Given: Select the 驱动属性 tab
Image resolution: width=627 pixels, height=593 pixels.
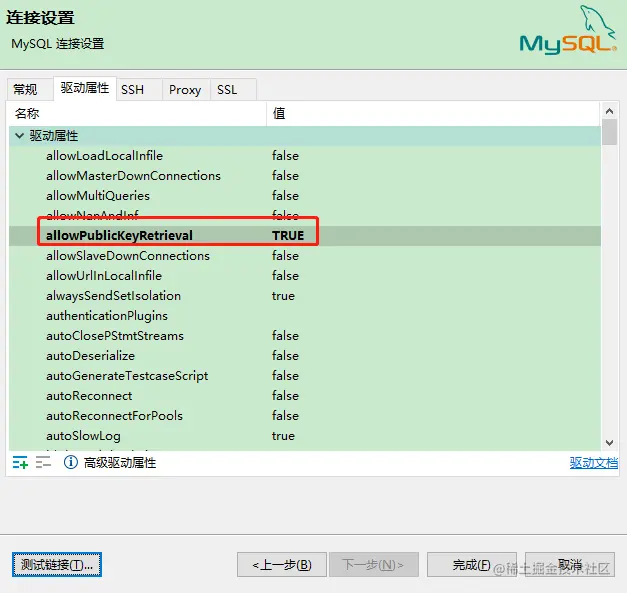Looking at the screenshot, I should click(85, 88).
